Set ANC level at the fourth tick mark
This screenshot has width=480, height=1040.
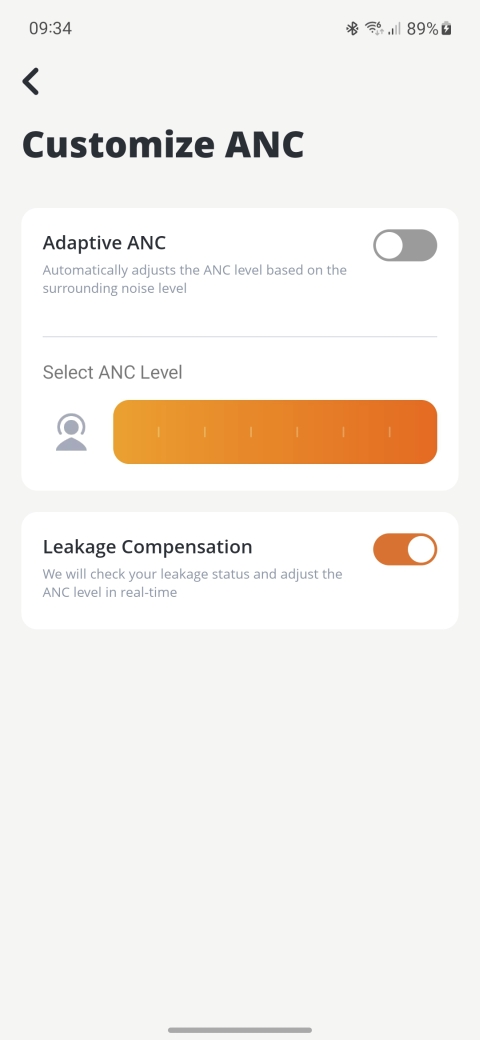297,432
